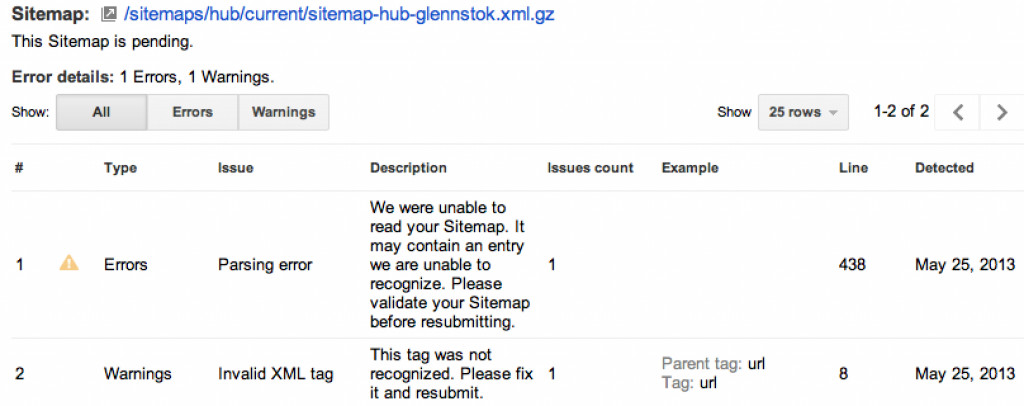Open the sitemap-hub-glennstok.xml.gz link
Image resolution: width=1024 pixels, height=406 pixels.
tap(339, 14)
